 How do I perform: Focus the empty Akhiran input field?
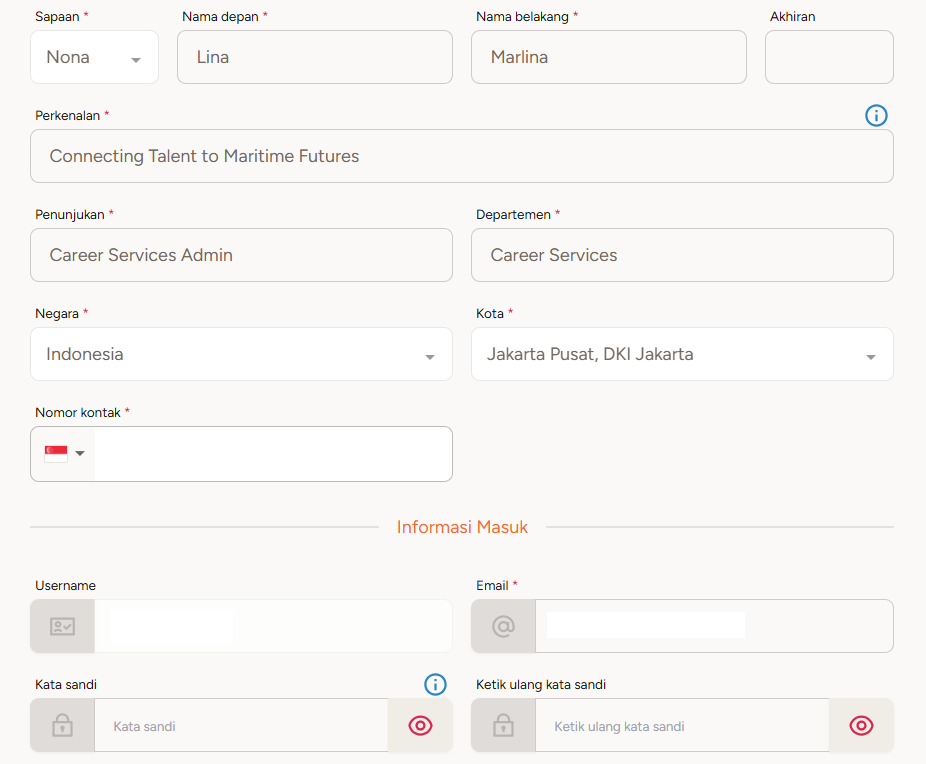tap(828, 58)
